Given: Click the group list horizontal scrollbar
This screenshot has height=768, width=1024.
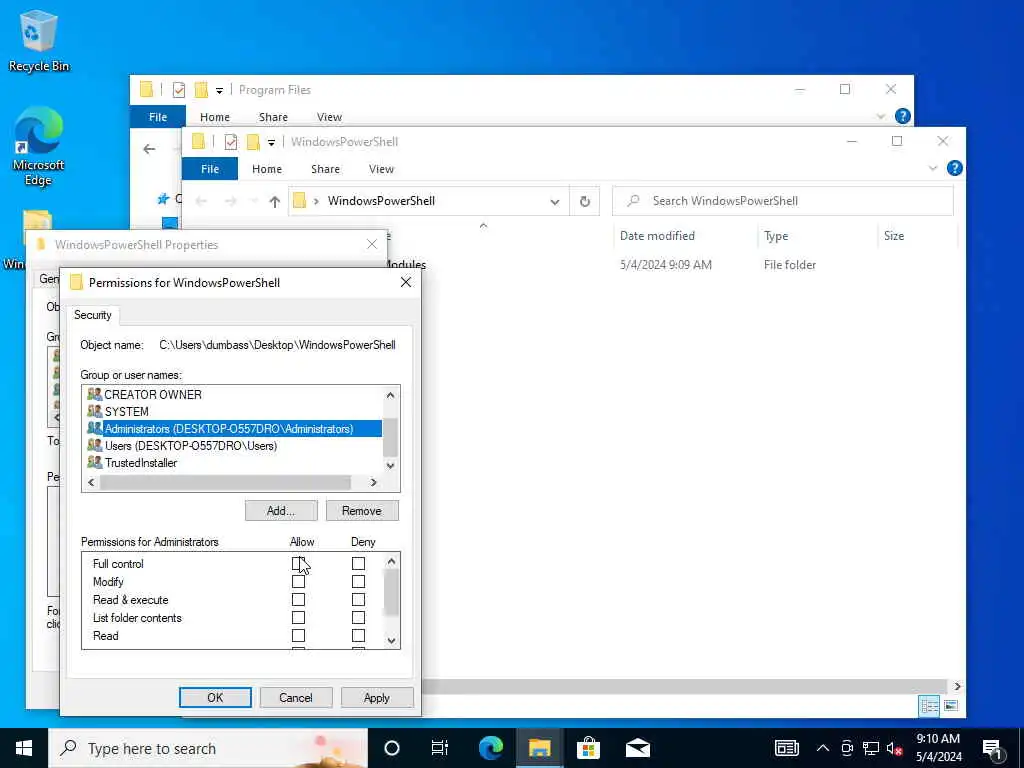Looking at the screenshot, I should (225, 483).
